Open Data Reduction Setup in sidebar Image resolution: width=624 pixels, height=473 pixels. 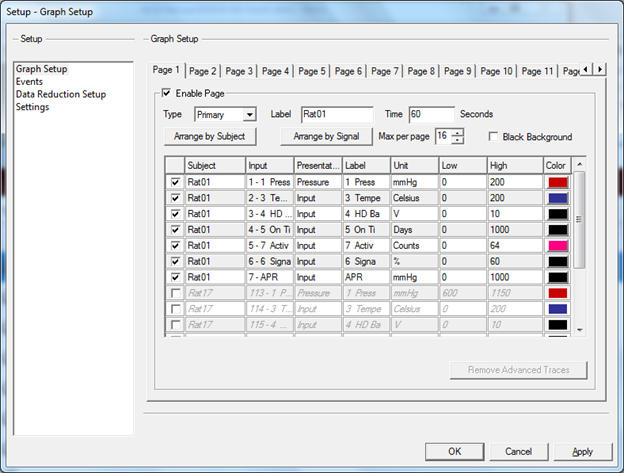(60, 94)
